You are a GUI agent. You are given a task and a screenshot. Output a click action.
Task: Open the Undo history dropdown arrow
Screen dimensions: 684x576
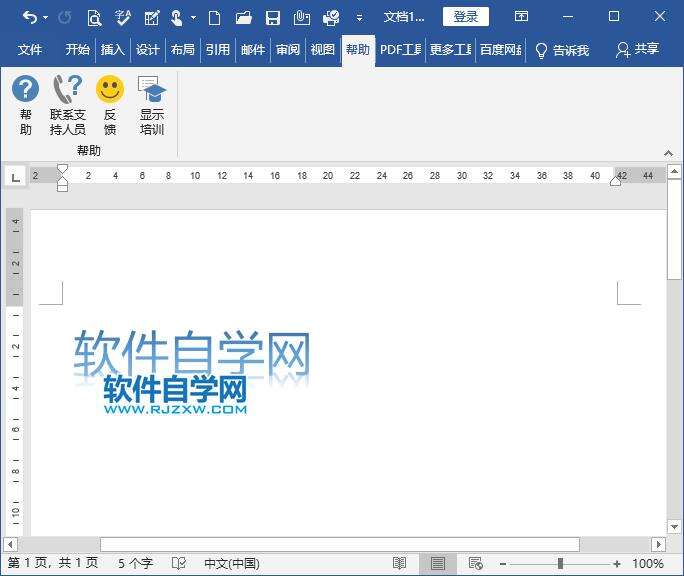46,18
